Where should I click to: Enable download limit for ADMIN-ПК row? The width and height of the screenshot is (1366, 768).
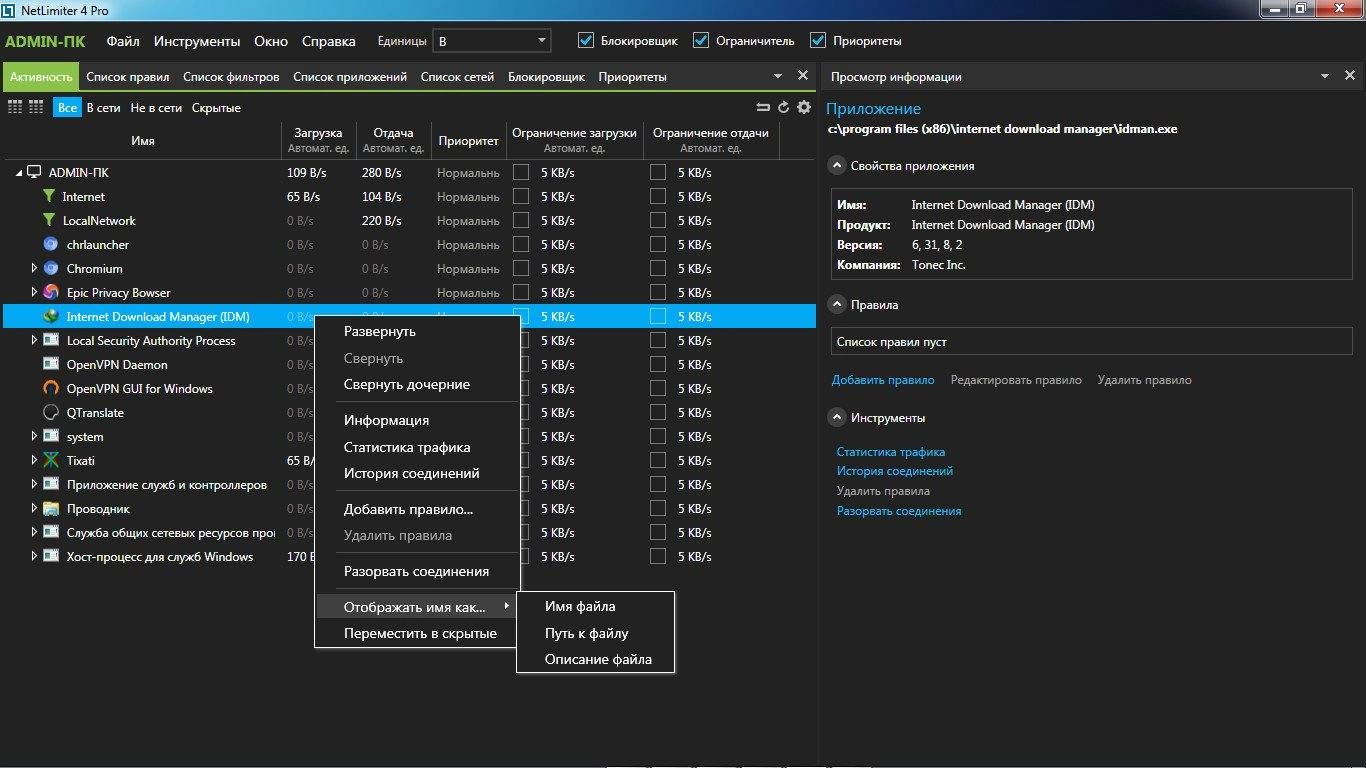(521, 172)
